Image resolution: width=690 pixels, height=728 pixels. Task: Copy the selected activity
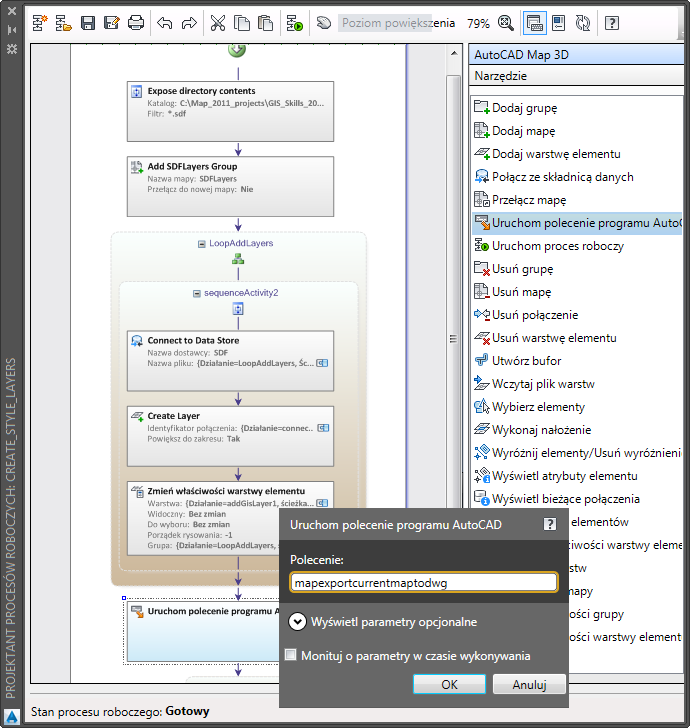pyautogui.click(x=241, y=23)
